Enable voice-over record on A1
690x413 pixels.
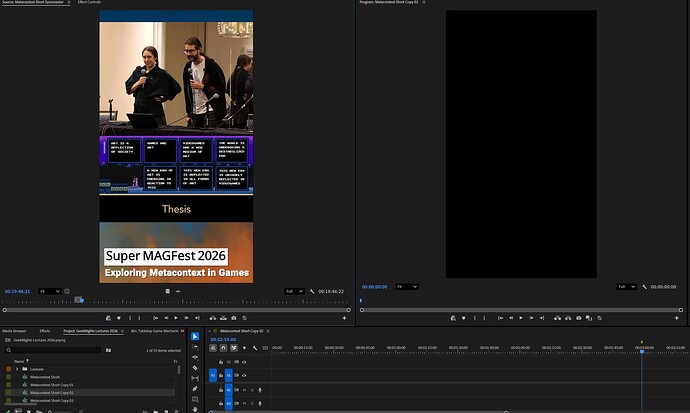(x=260, y=390)
